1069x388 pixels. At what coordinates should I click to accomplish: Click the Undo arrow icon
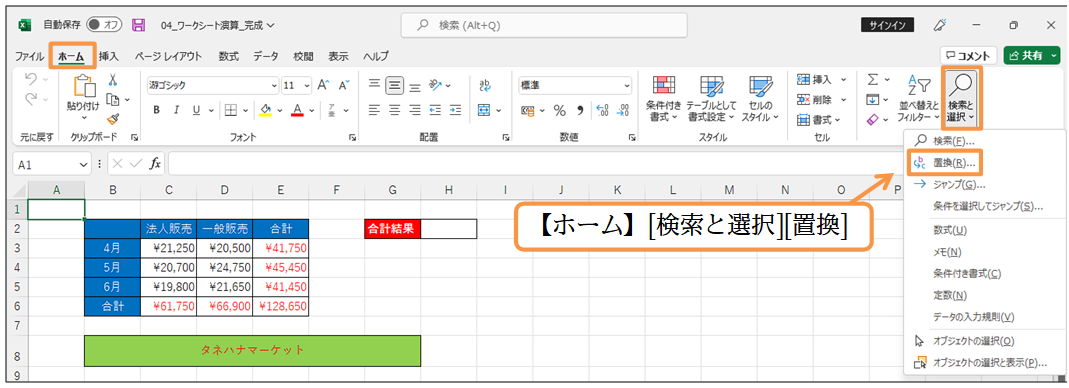(31, 80)
